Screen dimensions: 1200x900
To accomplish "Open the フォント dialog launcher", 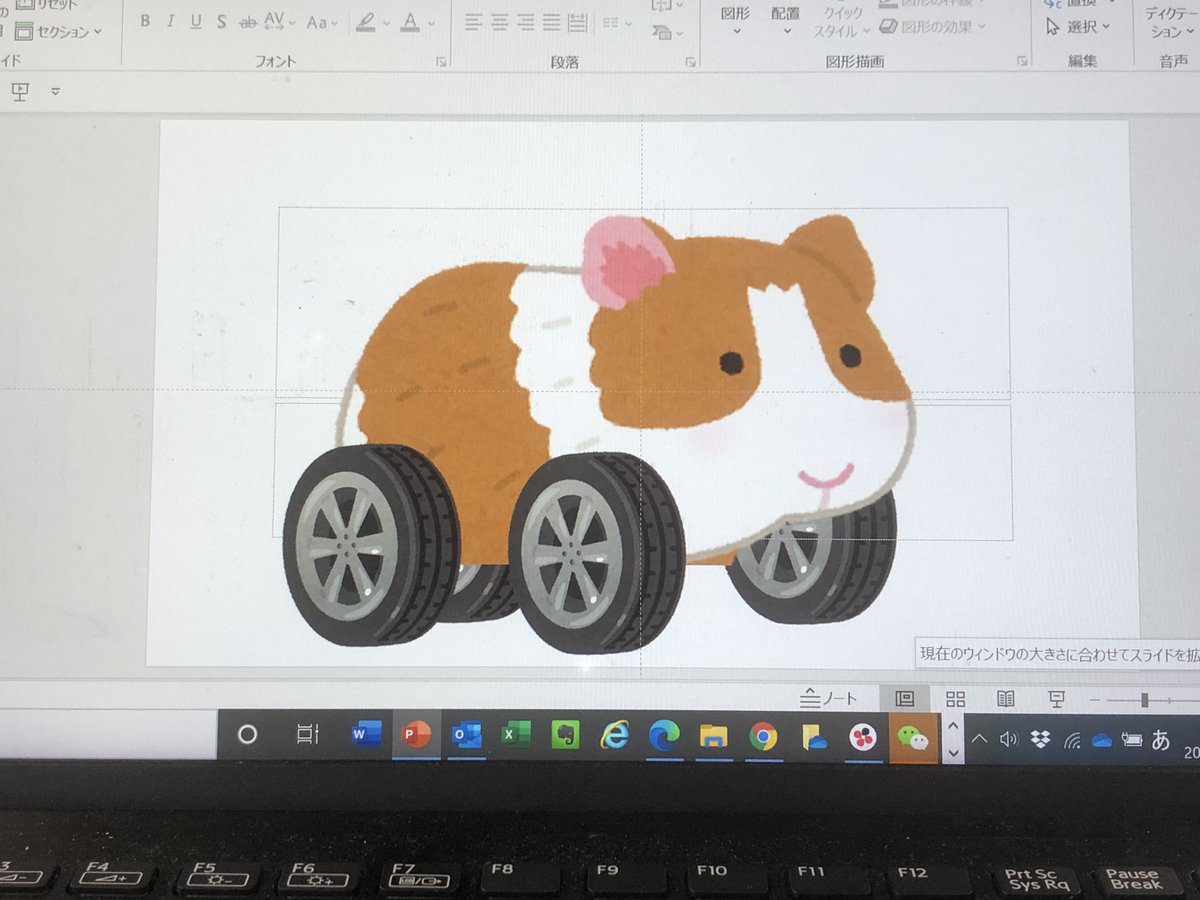I will click(441, 62).
